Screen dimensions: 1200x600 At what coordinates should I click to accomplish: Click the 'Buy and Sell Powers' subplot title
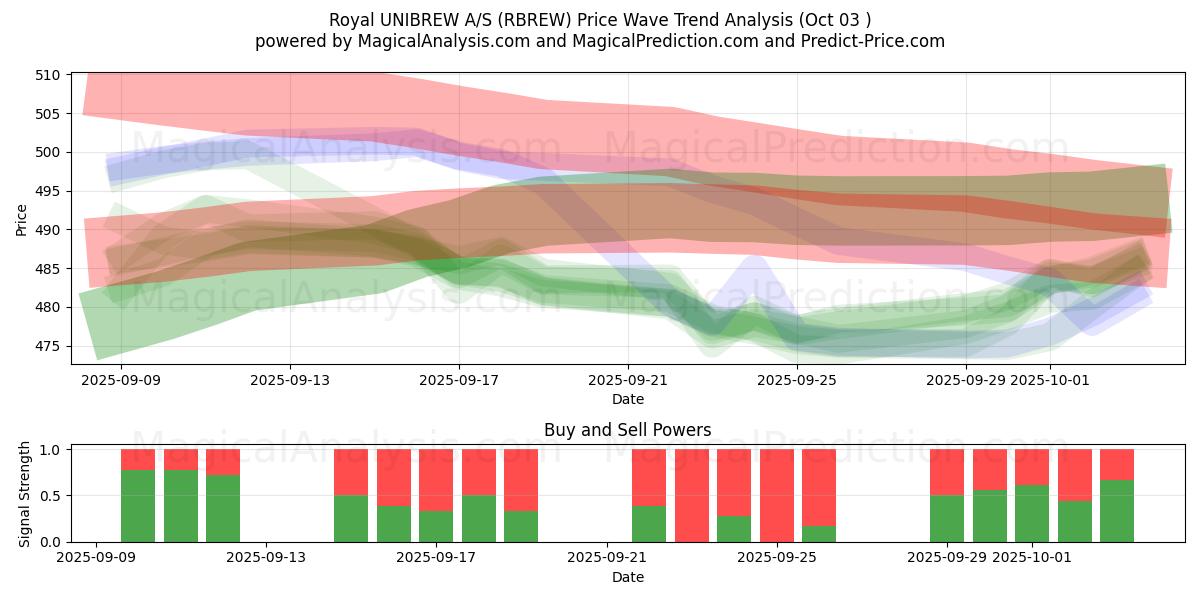tap(627, 430)
